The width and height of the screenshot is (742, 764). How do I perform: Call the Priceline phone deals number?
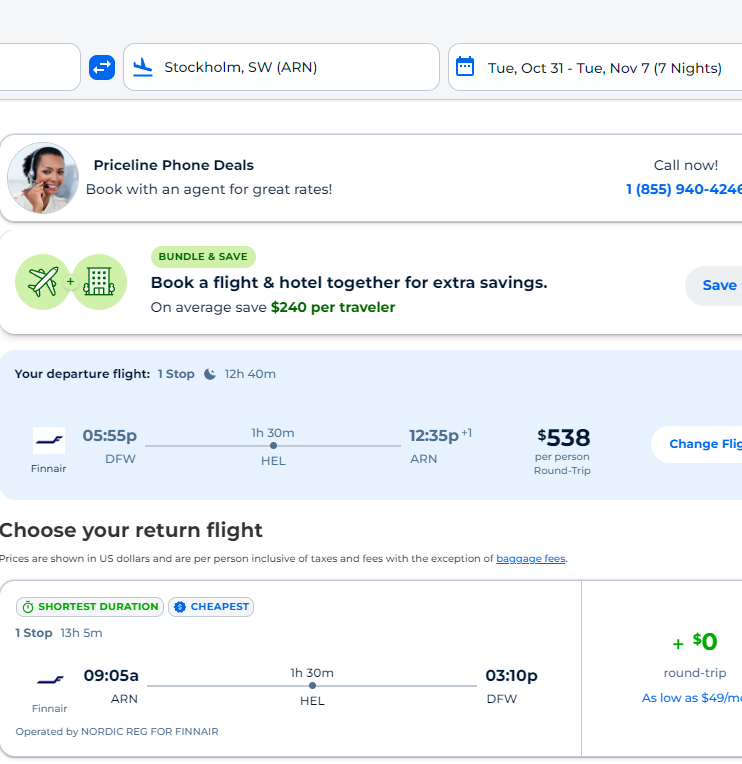click(684, 189)
